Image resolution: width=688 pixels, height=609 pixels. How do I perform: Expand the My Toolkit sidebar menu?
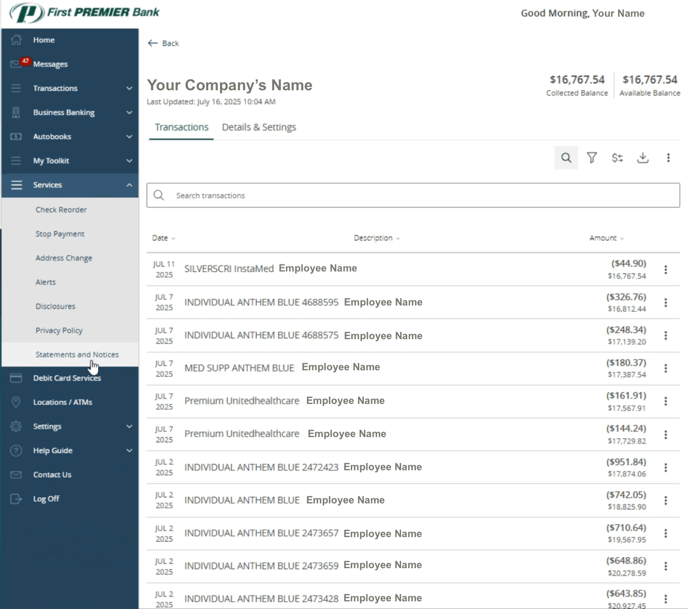pyautogui.click(x=70, y=161)
